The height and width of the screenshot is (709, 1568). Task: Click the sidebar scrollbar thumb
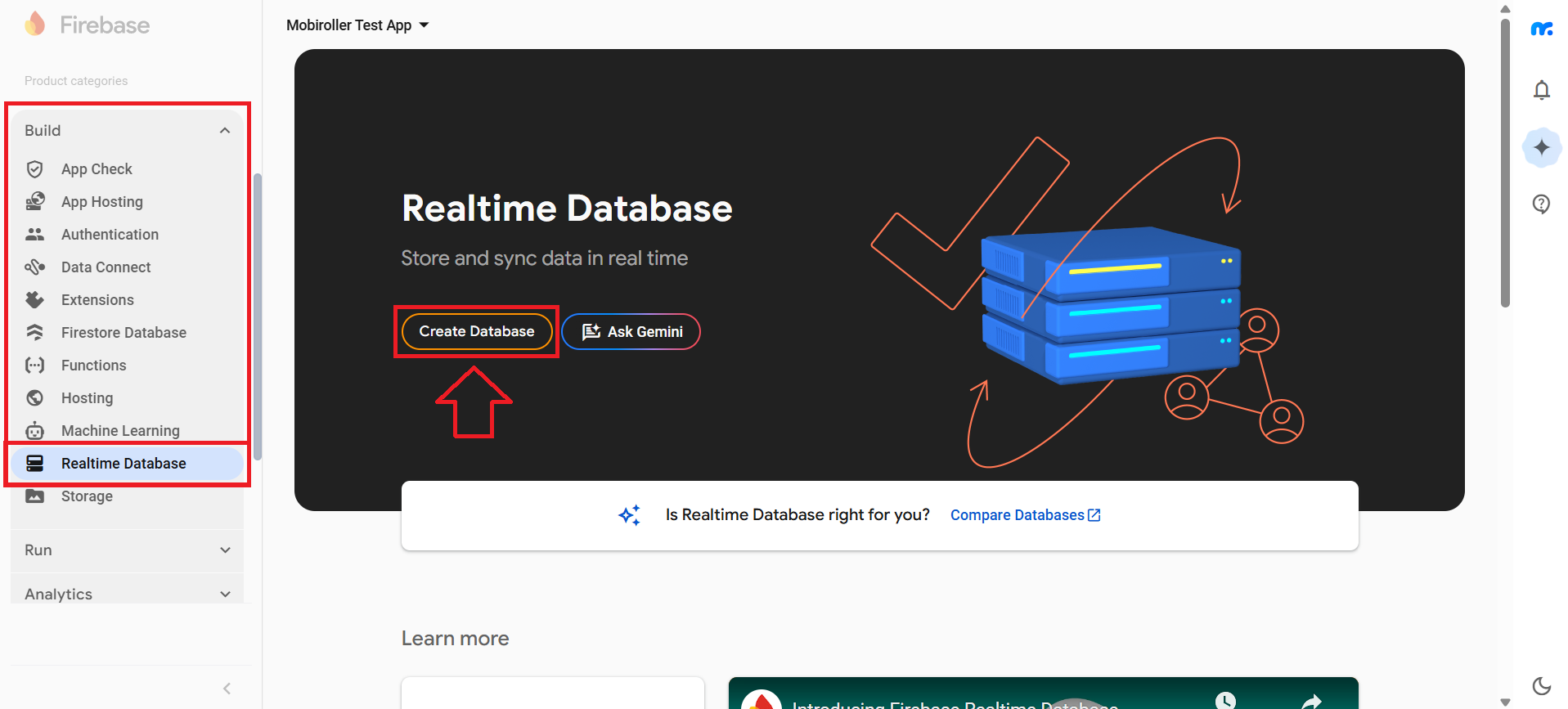tap(258, 316)
